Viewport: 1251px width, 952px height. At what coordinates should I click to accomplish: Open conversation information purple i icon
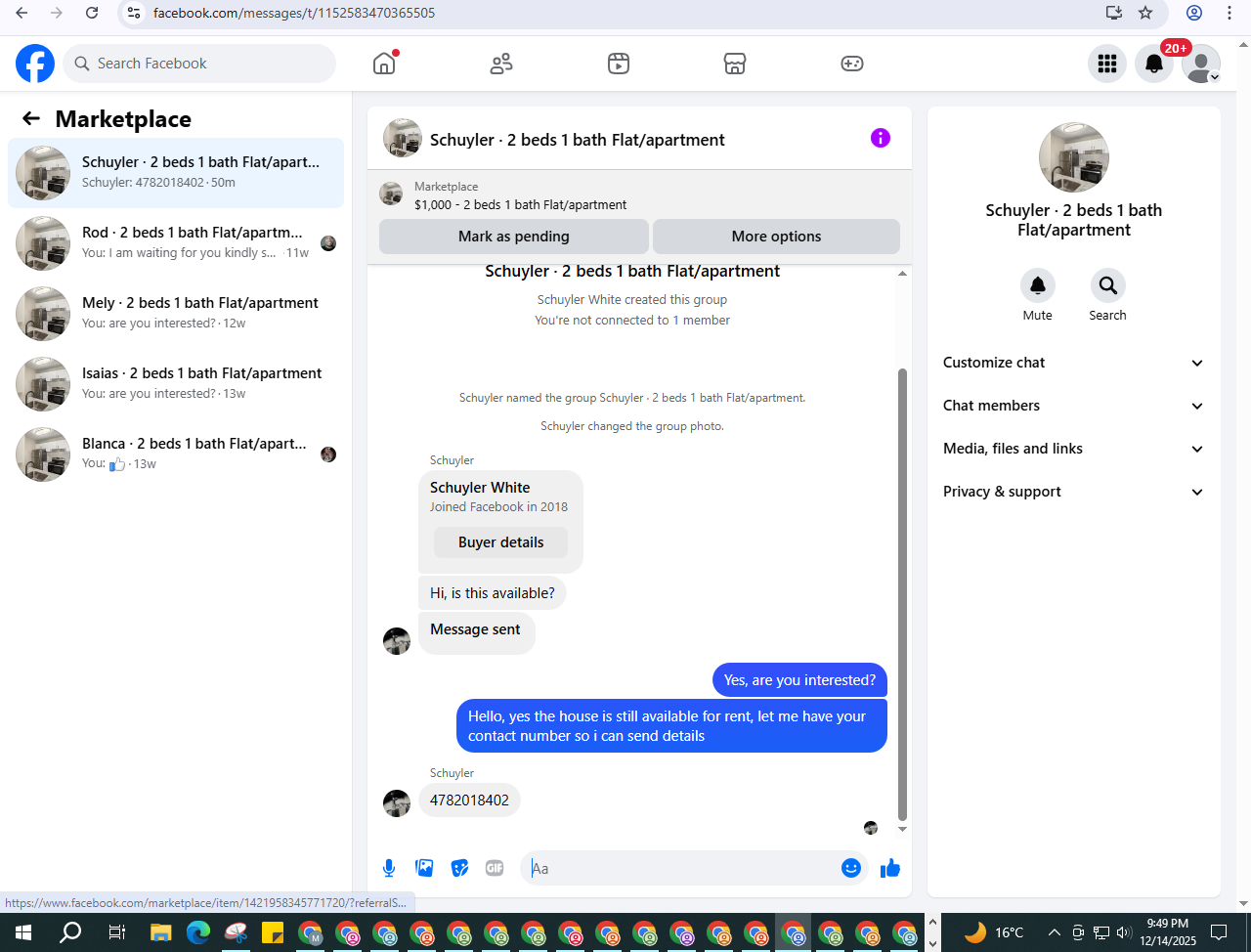881,138
